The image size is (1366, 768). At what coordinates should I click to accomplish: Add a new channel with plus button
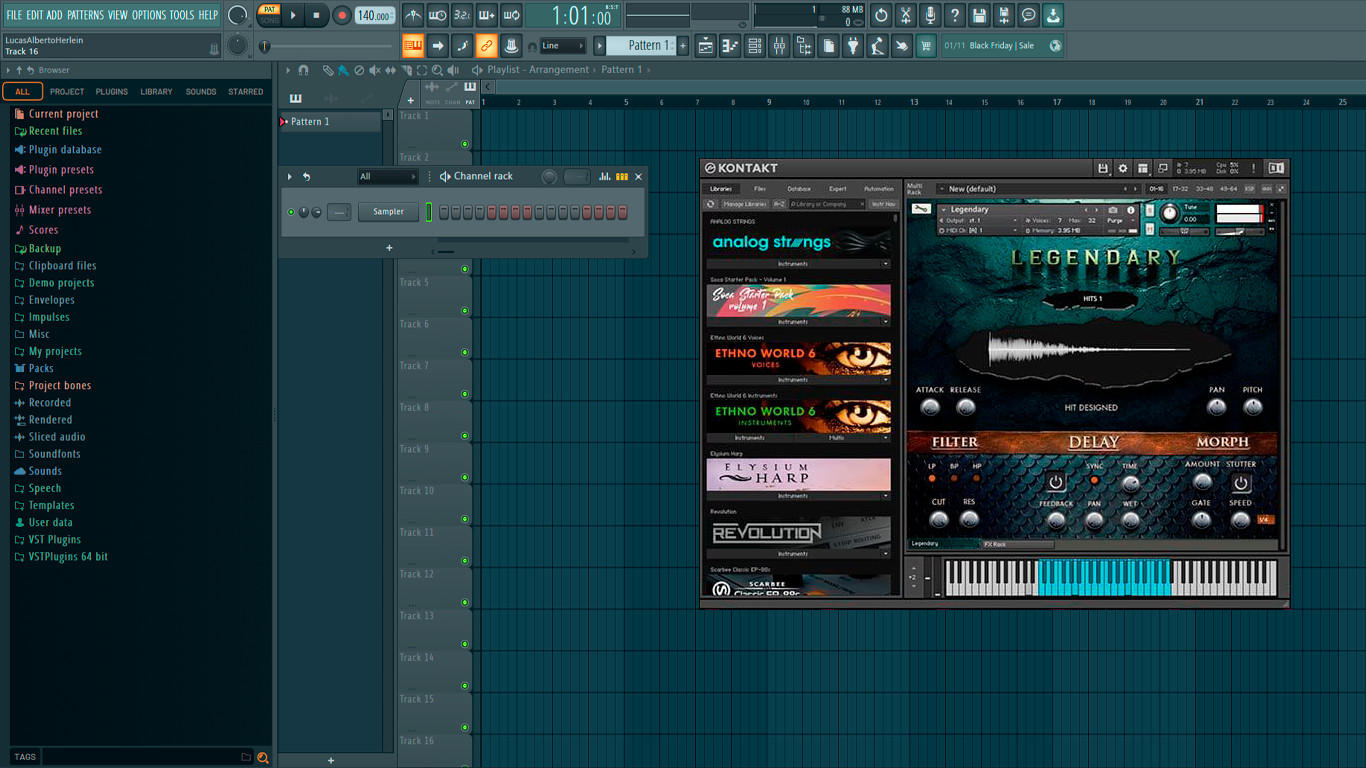[x=389, y=248]
